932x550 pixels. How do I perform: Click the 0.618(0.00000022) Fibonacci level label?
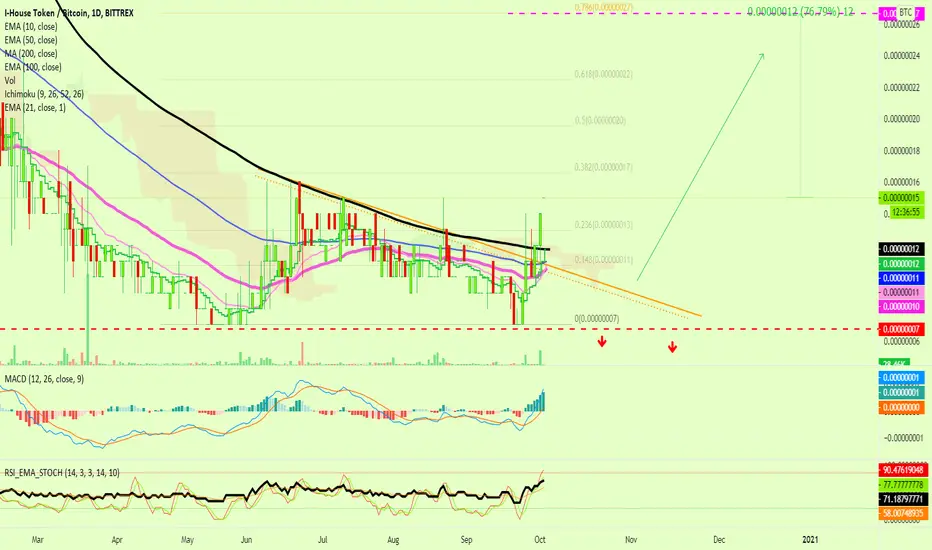coord(603,74)
